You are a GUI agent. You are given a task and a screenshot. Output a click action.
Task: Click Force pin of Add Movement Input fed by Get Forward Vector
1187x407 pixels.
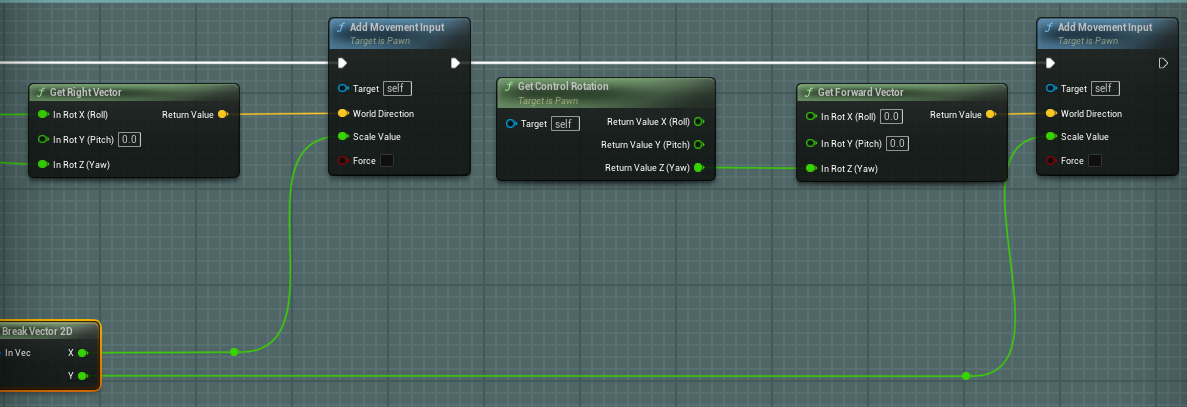tap(1051, 160)
